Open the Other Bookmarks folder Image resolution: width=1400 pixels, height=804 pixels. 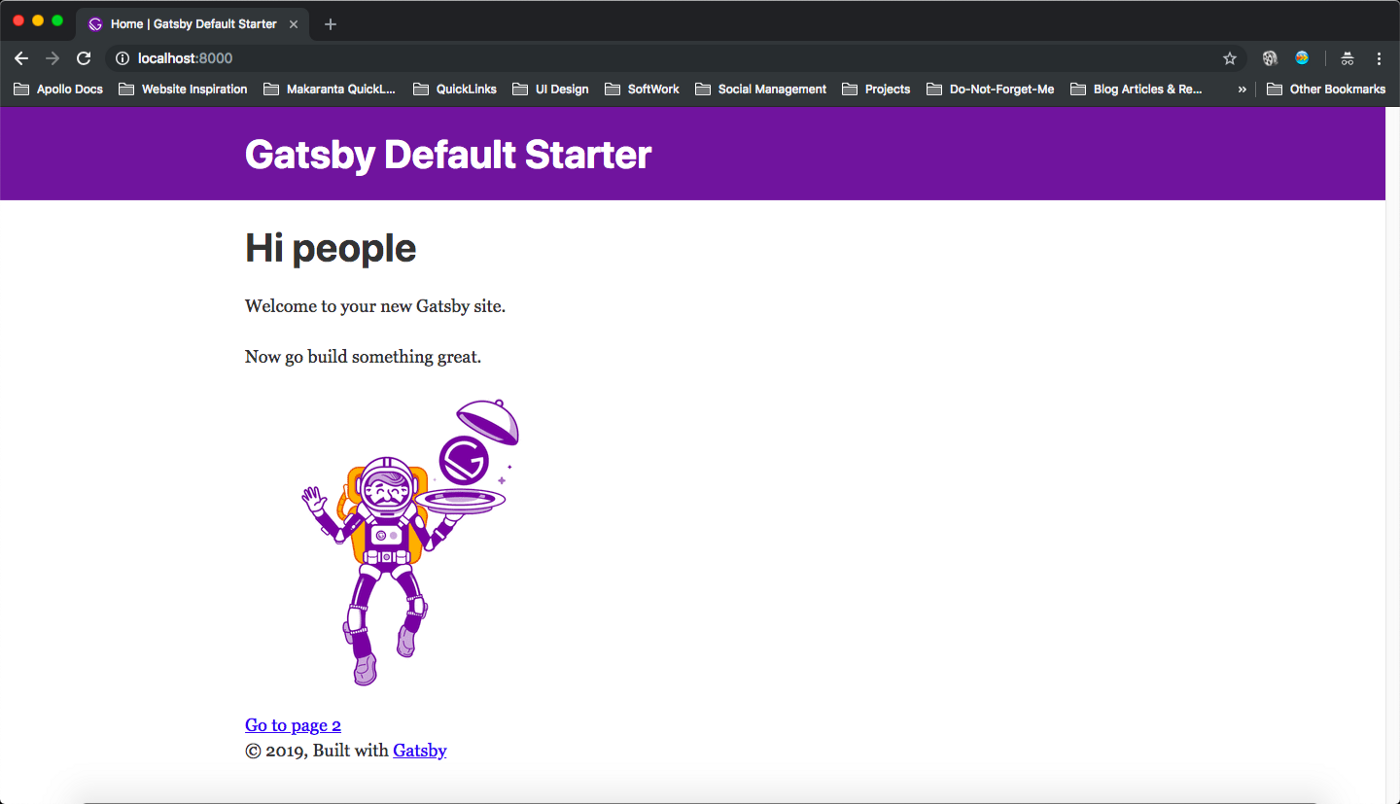1326,89
